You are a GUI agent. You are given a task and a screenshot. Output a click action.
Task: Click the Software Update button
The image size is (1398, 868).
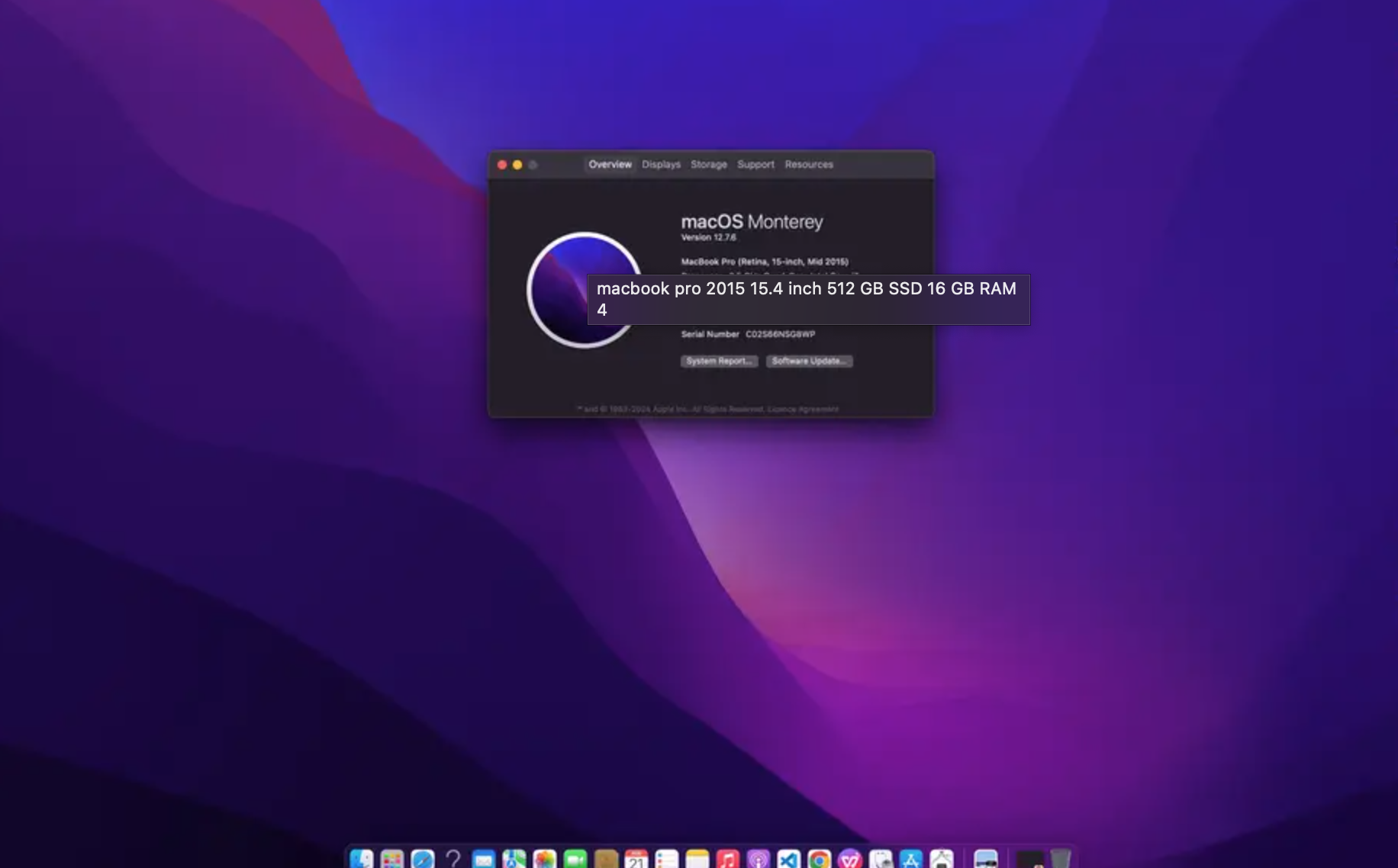point(809,362)
